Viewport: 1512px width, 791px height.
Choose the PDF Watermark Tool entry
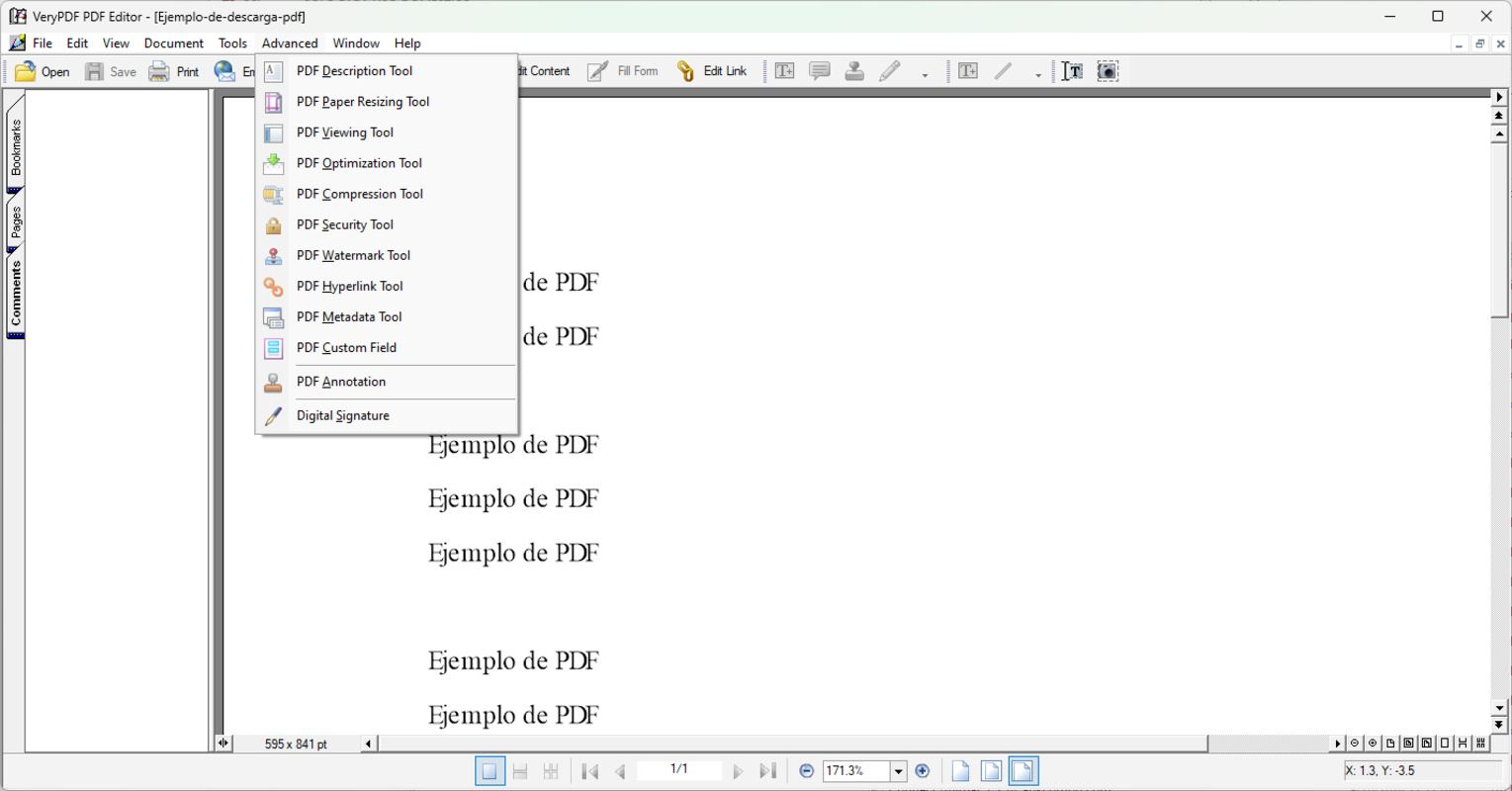[386, 255]
